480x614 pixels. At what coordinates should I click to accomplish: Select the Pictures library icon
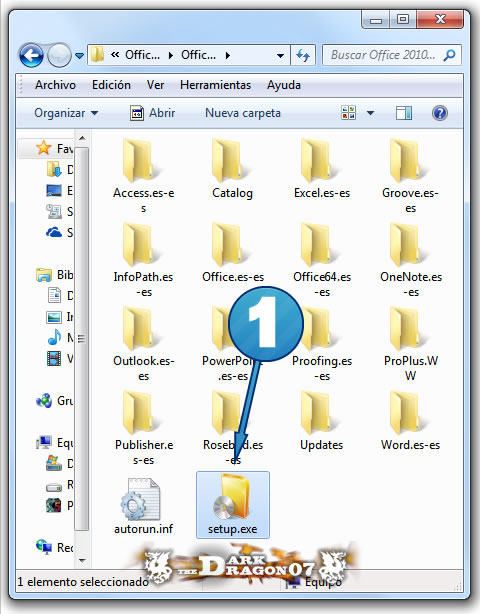click(54, 316)
